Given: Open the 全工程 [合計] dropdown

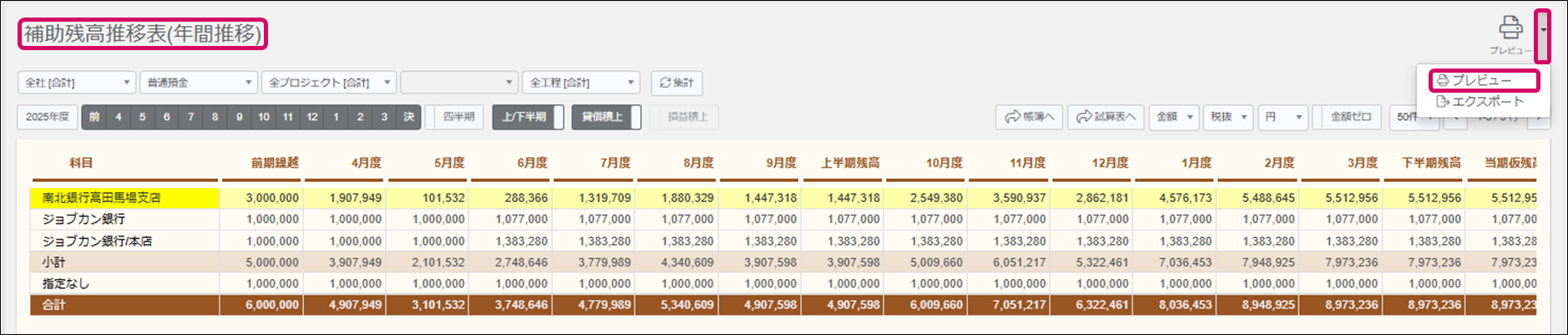Looking at the screenshot, I should [x=580, y=83].
